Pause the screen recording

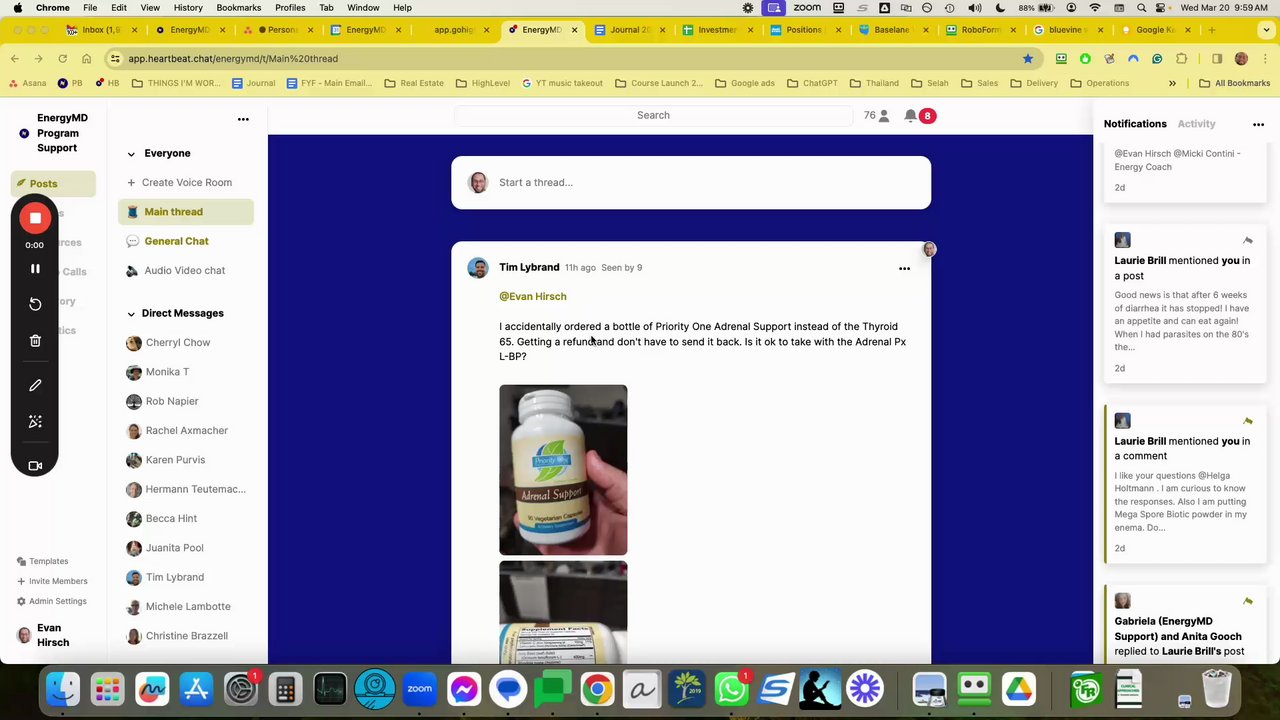click(x=35, y=269)
